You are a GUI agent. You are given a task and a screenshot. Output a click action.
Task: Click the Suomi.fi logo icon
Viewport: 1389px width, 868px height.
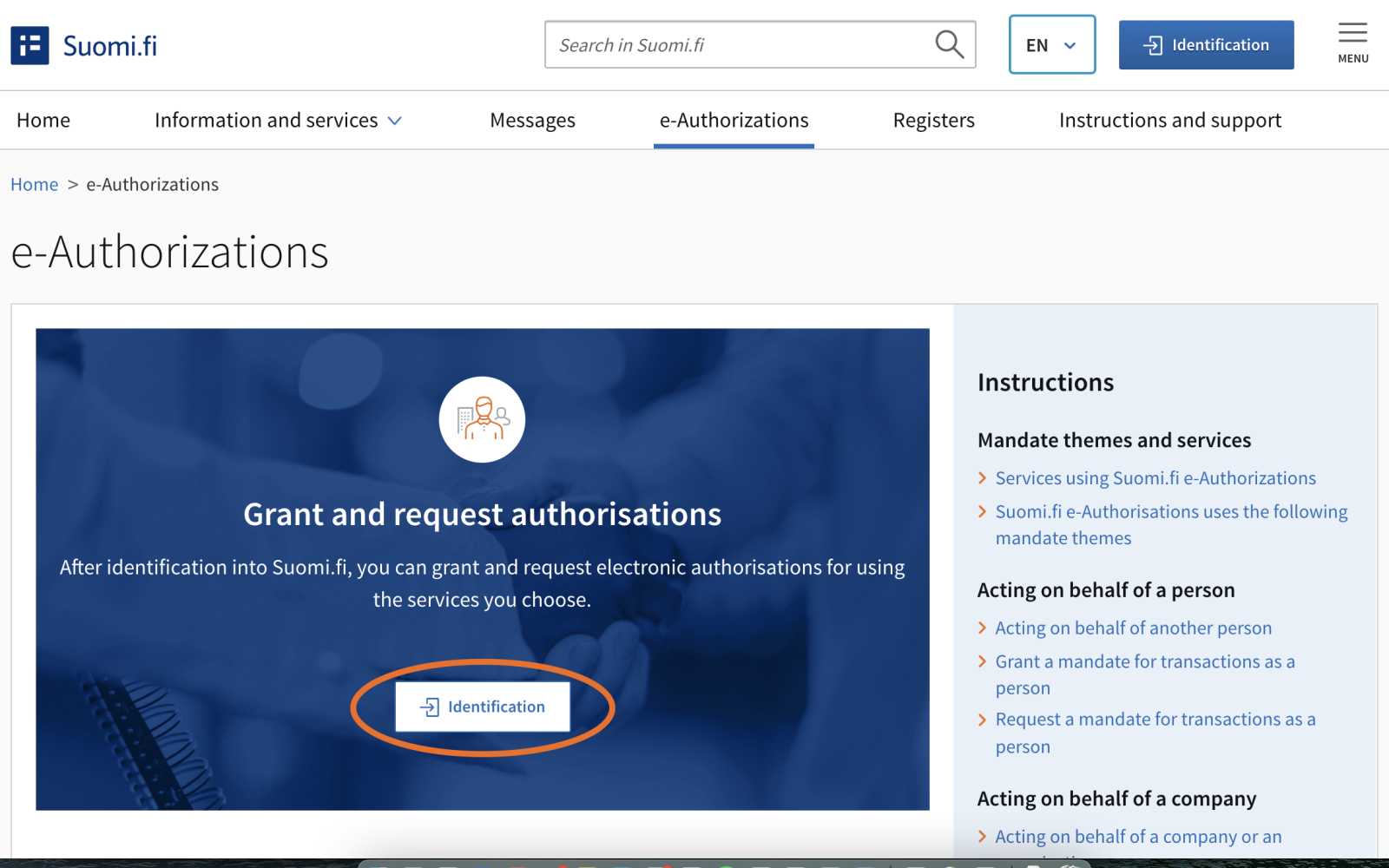pyautogui.click(x=30, y=45)
